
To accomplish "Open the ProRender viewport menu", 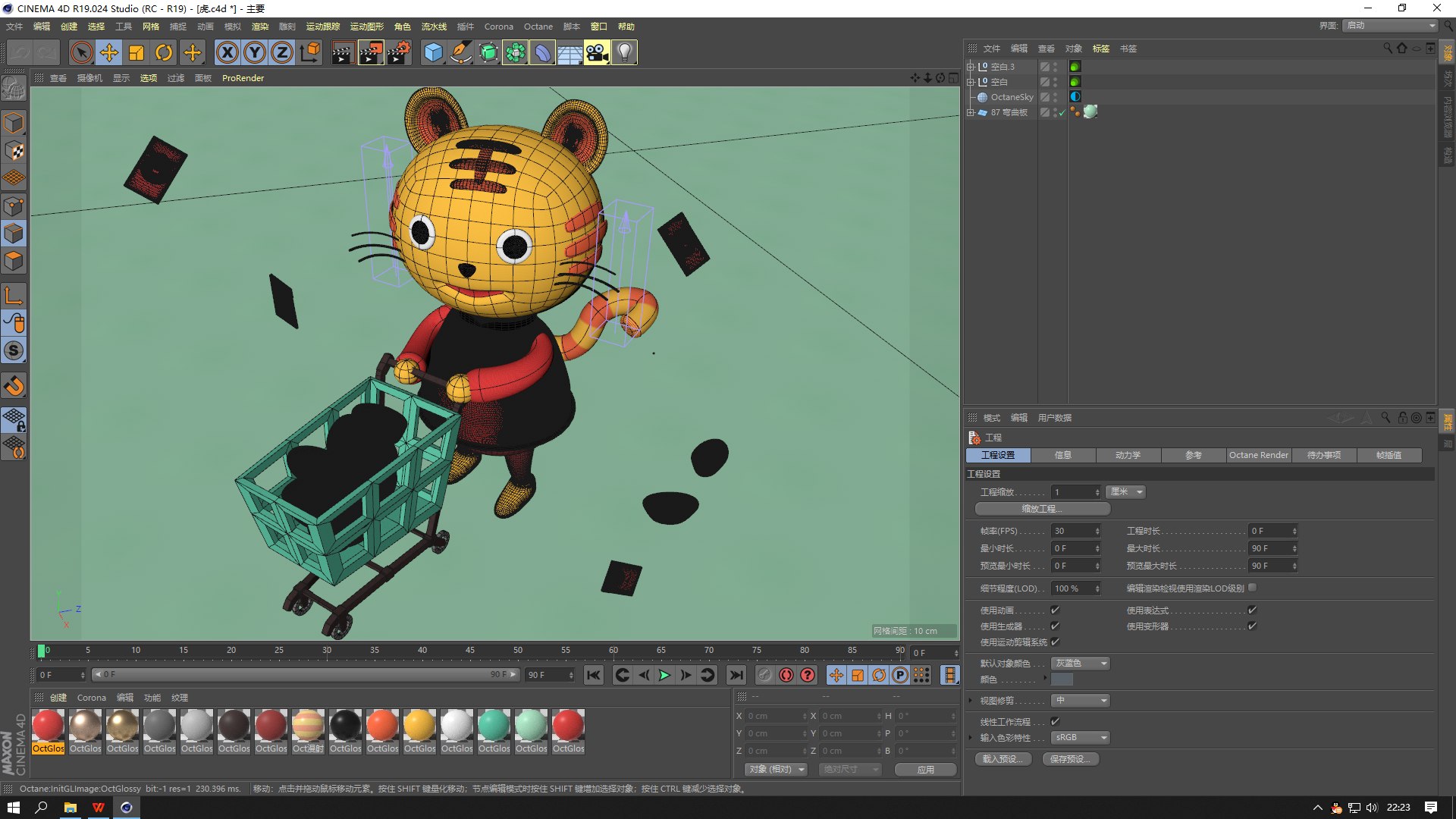I will pos(243,78).
